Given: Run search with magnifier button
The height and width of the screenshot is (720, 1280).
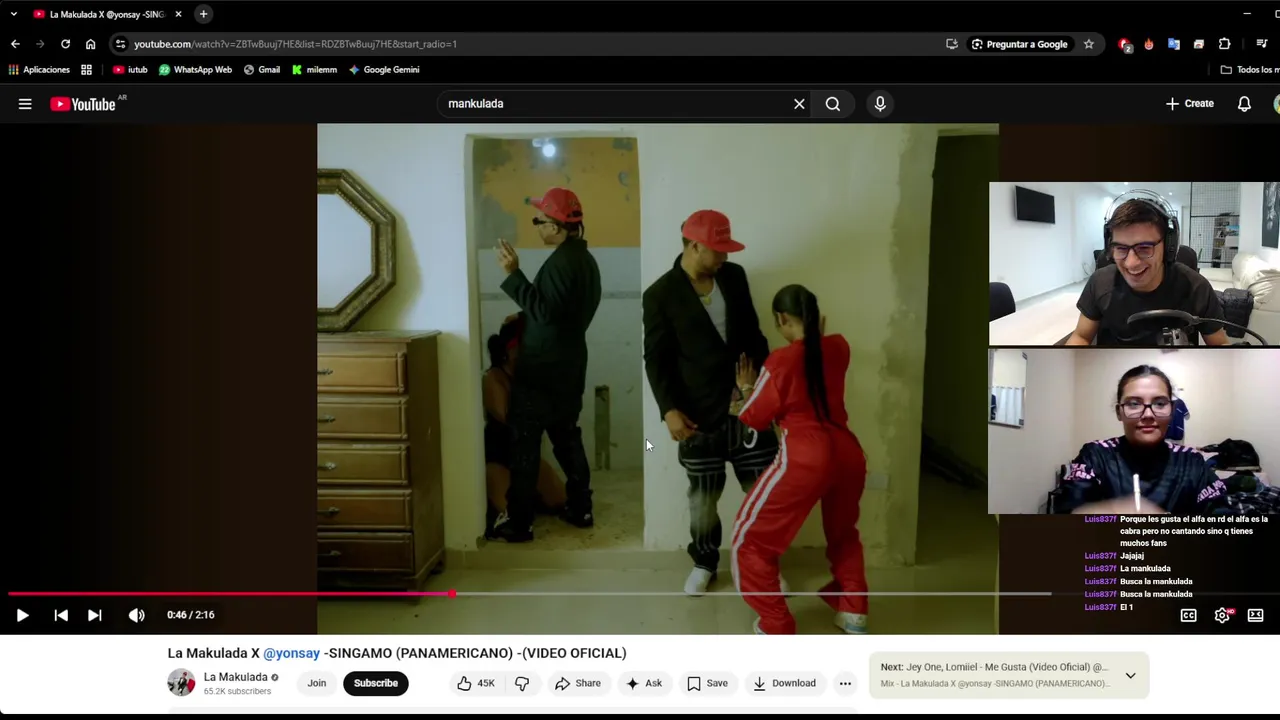Looking at the screenshot, I should pos(833,104).
